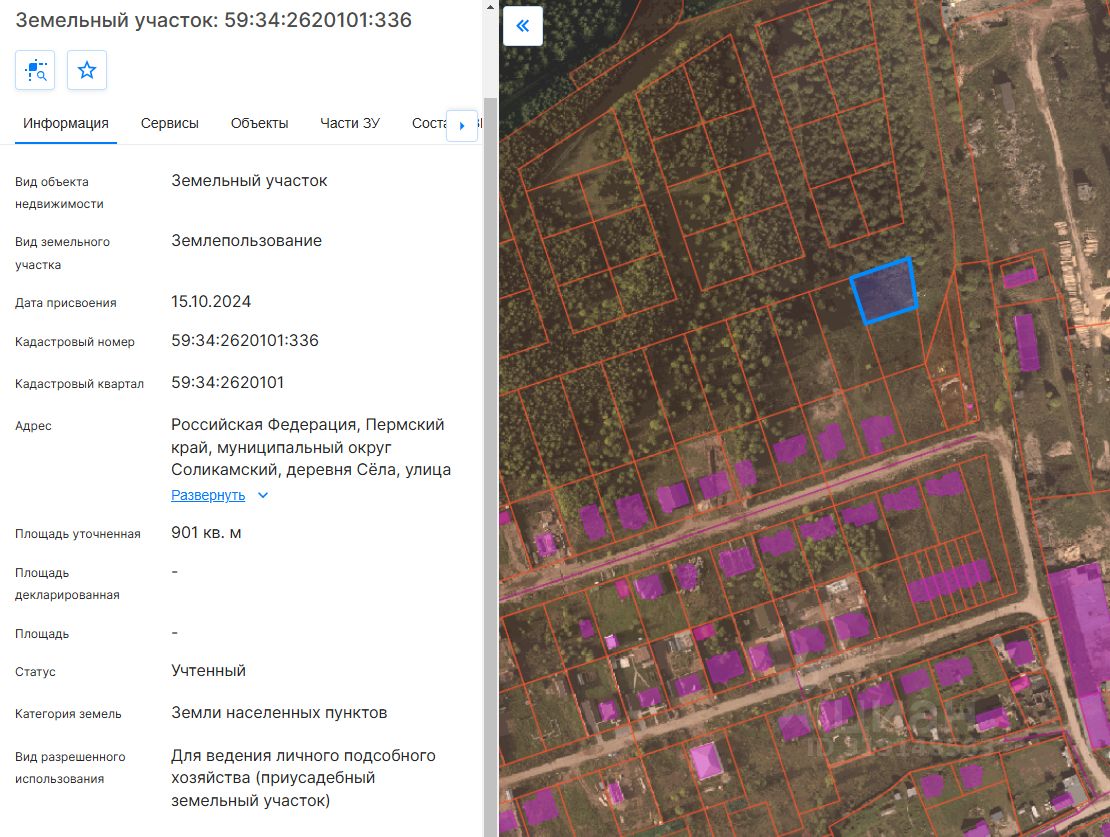
Task: Click the status value Учтенный
Action: click(208, 671)
